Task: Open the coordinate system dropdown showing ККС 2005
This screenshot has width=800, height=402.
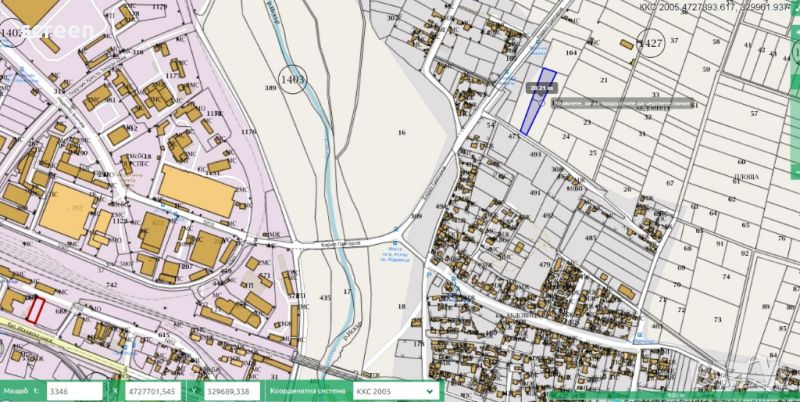Action: [395, 391]
